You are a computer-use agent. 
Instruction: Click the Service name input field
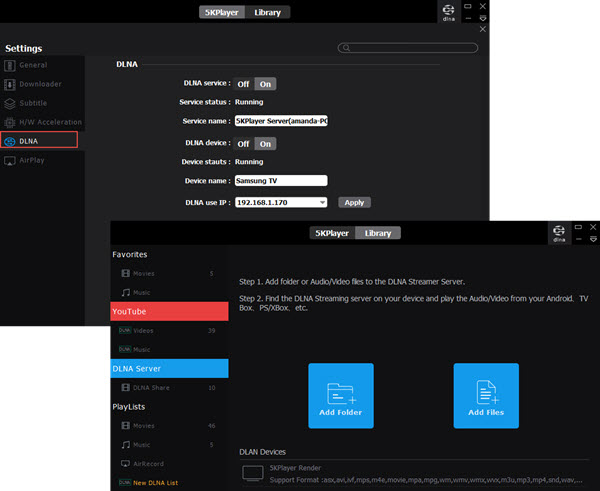point(281,121)
